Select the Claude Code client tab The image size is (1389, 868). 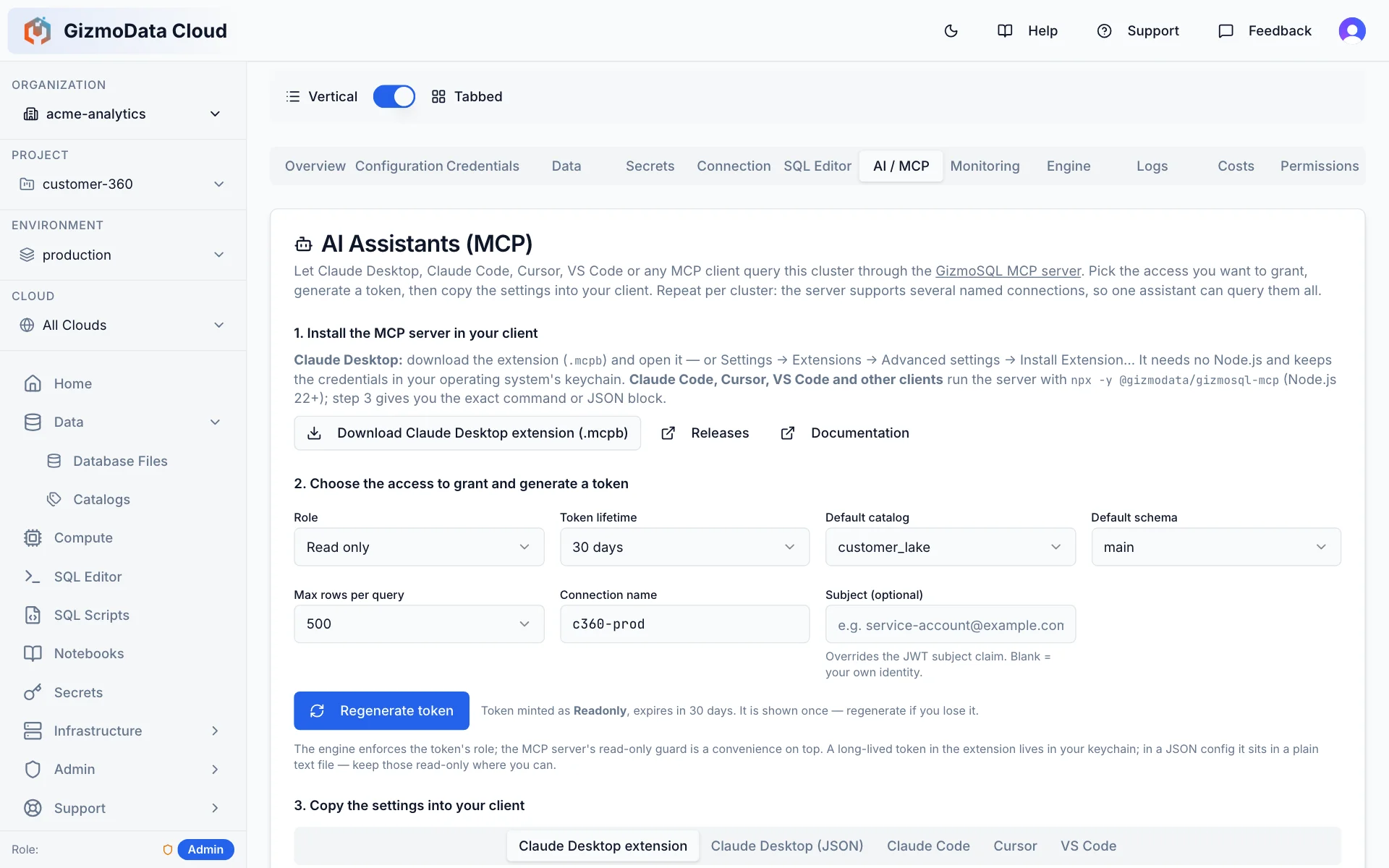coord(928,846)
